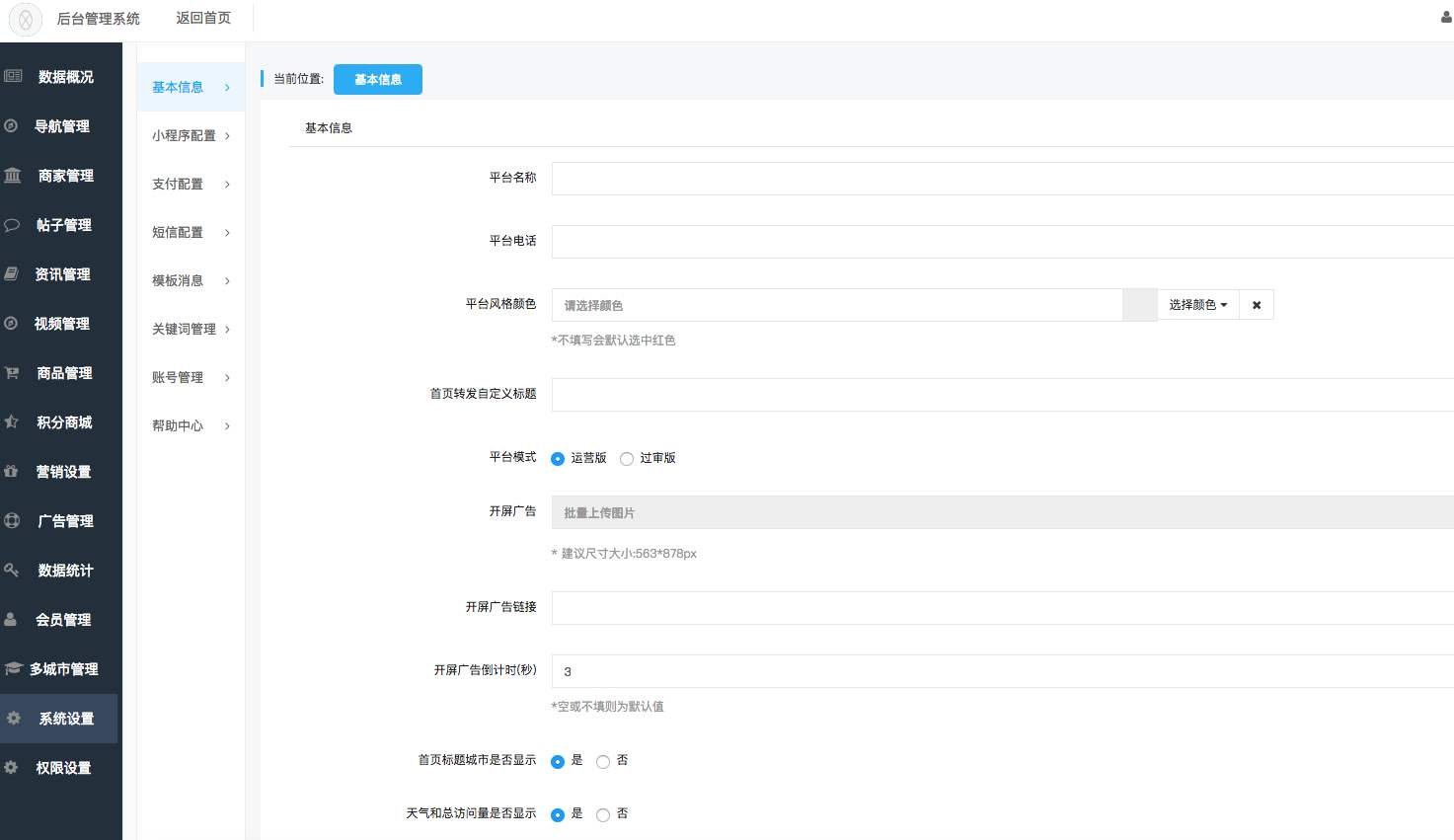Select 否 for 首页标题城市是否显示
Screen dimensions: 1454x840
(x=603, y=762)
